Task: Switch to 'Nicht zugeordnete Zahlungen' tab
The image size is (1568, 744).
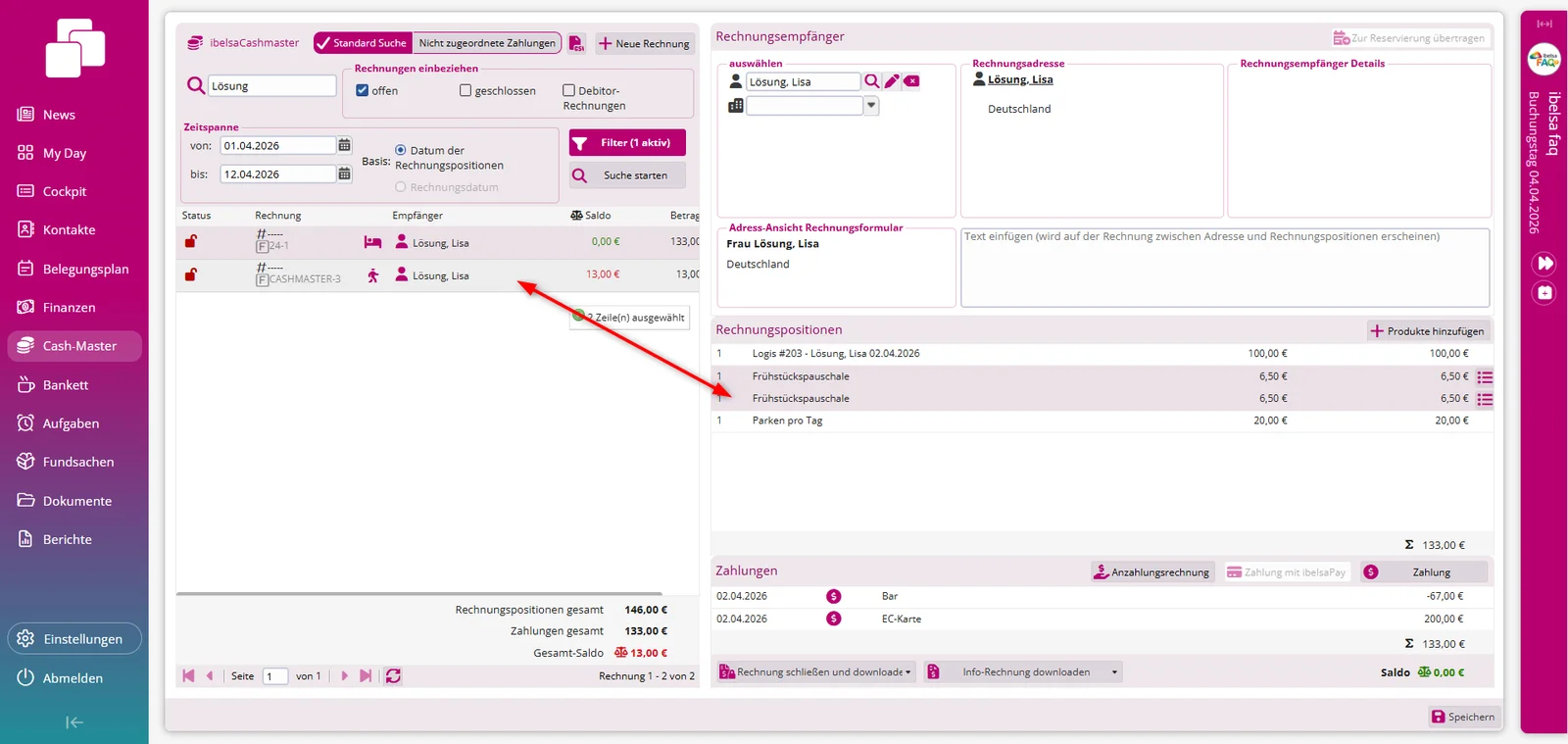Action: click(x=487, y=43)
